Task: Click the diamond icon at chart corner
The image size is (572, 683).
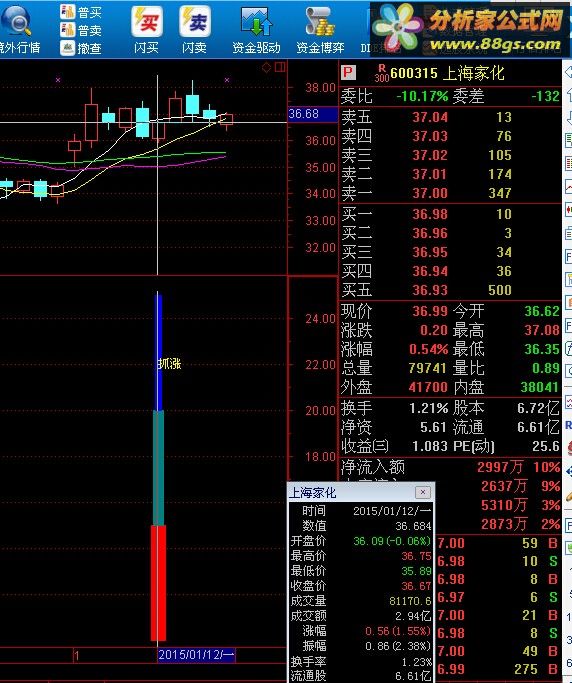Action: (266, 67)
